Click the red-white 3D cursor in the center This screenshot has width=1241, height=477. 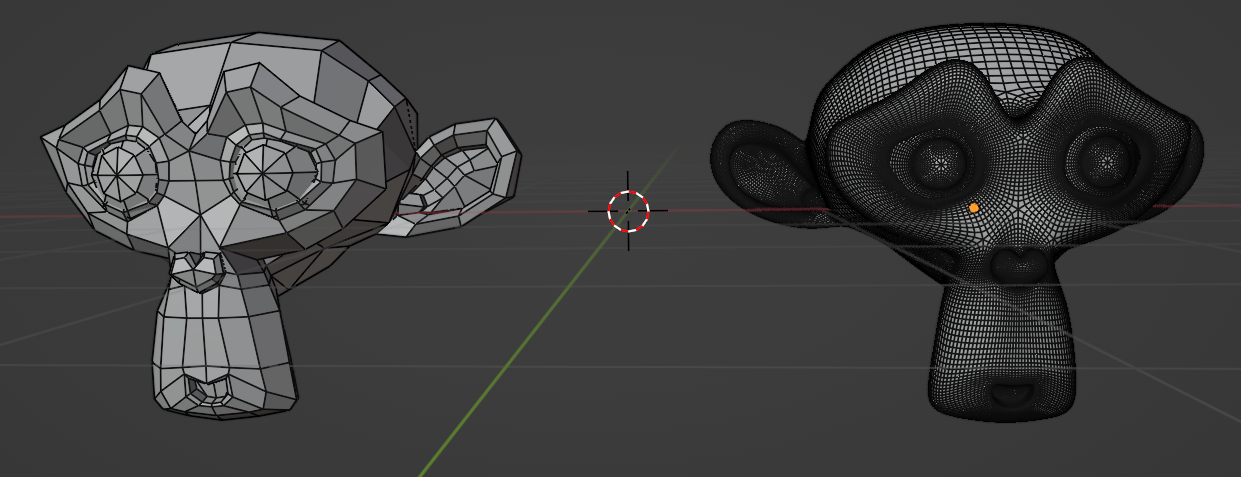[629, 211]
